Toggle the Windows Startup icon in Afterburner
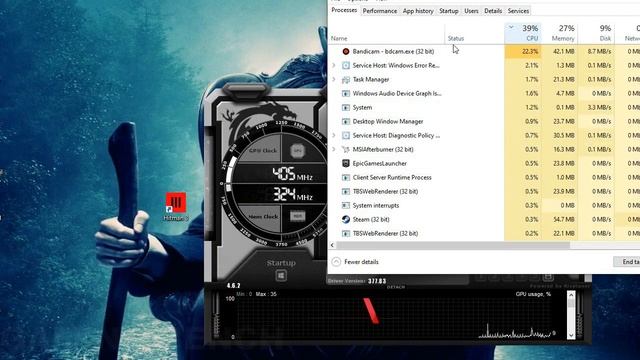Image resolution: width=640 pixels, height=360 pixels. tap(281, 276)
